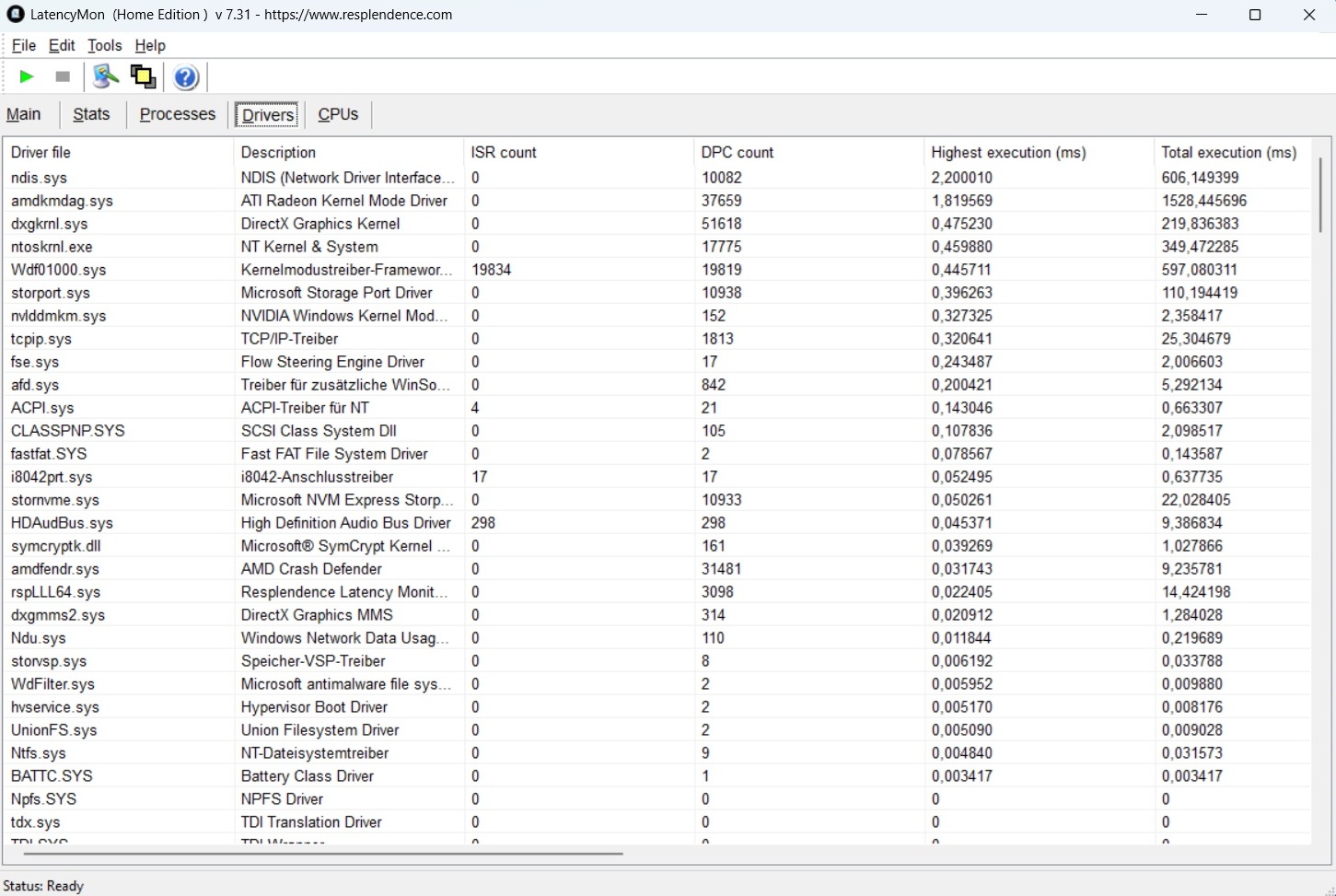Click the vertical scrollbar thumb of driver list
Viewport: 1336px width, 896px height.
coord(1320,194)
